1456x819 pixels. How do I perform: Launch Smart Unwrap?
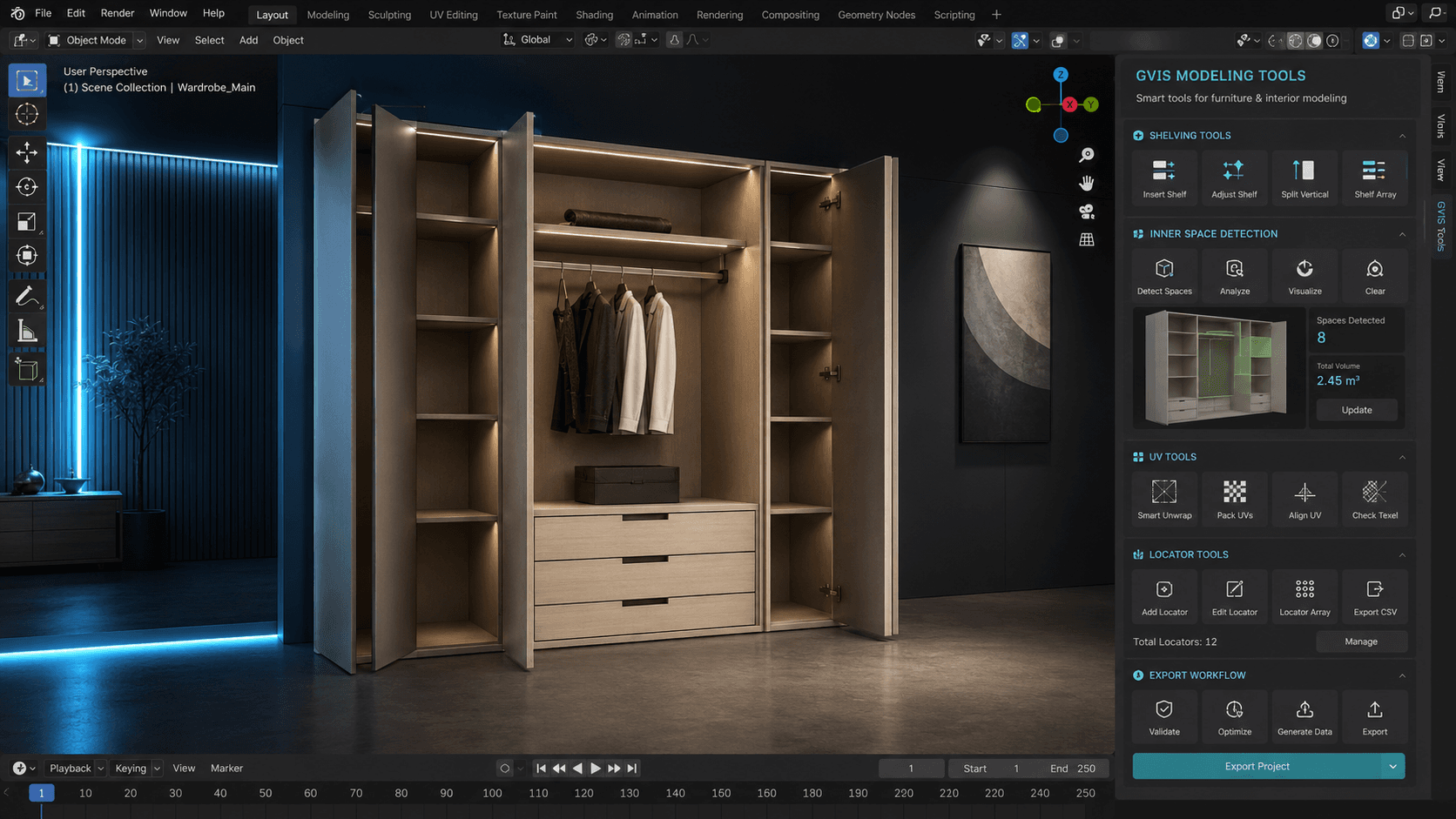(1164, 500)
